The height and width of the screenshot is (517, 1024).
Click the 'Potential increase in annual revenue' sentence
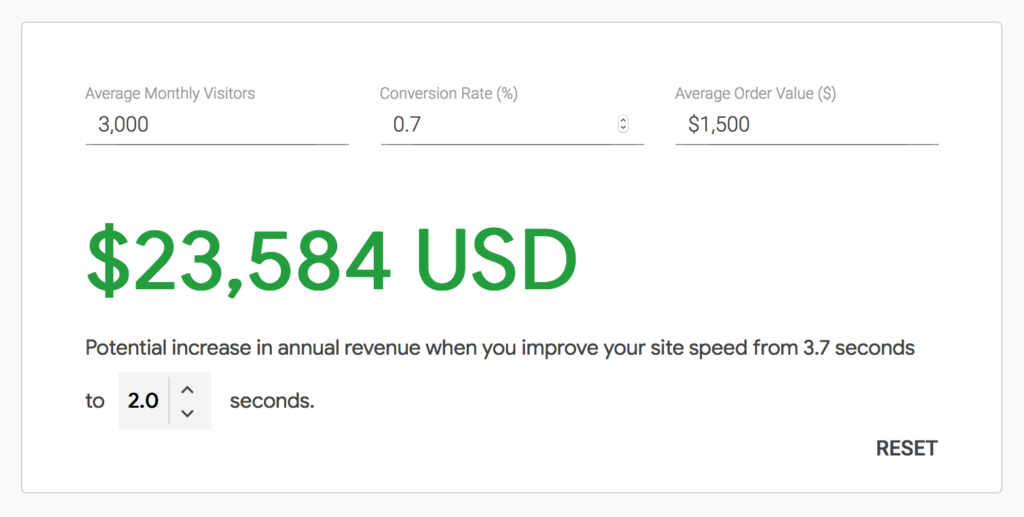click(253, 348)
